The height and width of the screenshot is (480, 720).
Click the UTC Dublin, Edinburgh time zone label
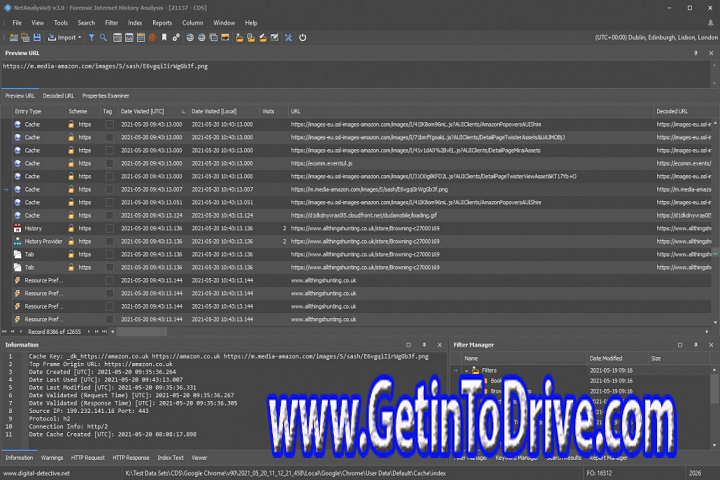point(656,38)
